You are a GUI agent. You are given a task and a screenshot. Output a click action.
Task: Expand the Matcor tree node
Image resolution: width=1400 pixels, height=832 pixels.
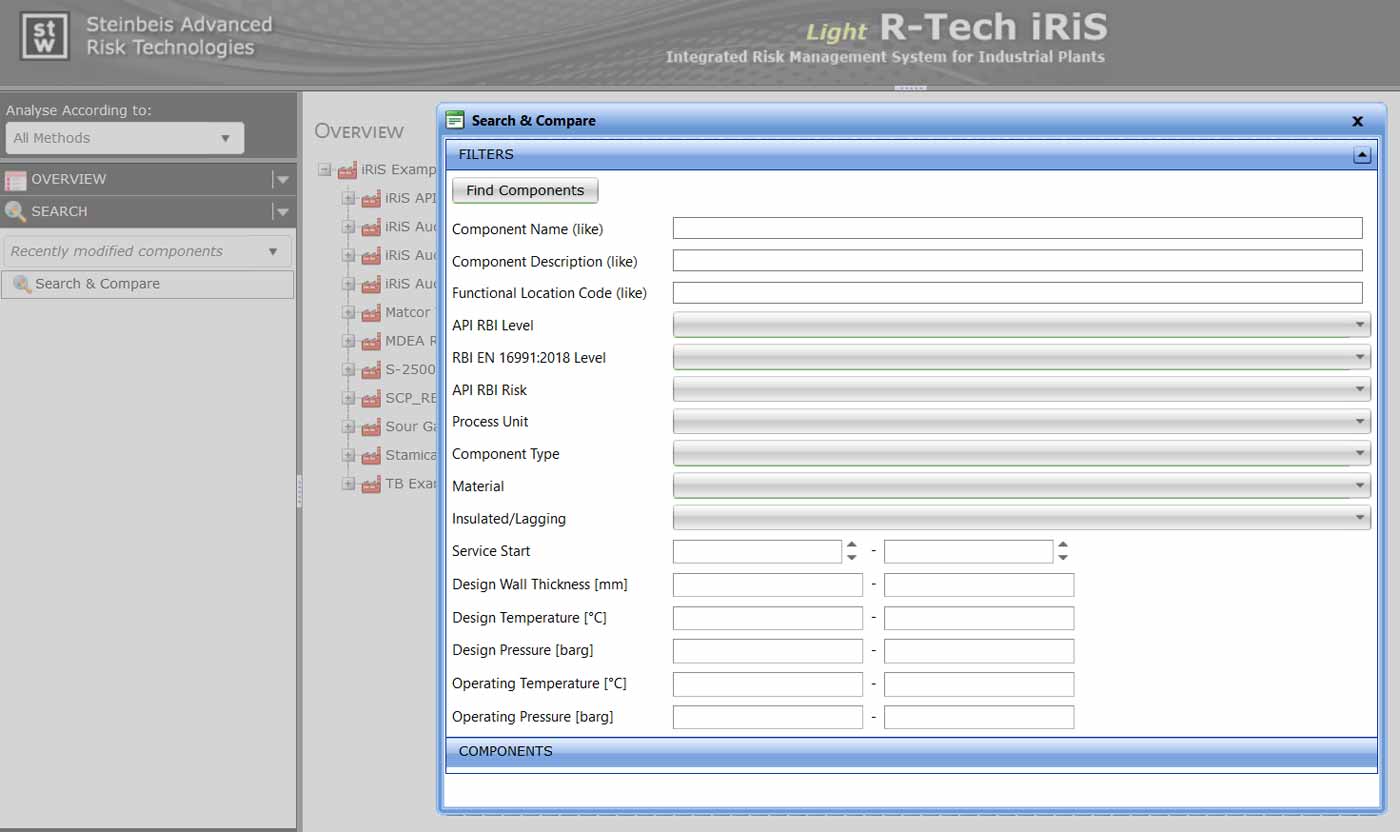click(x=348, y=312)
